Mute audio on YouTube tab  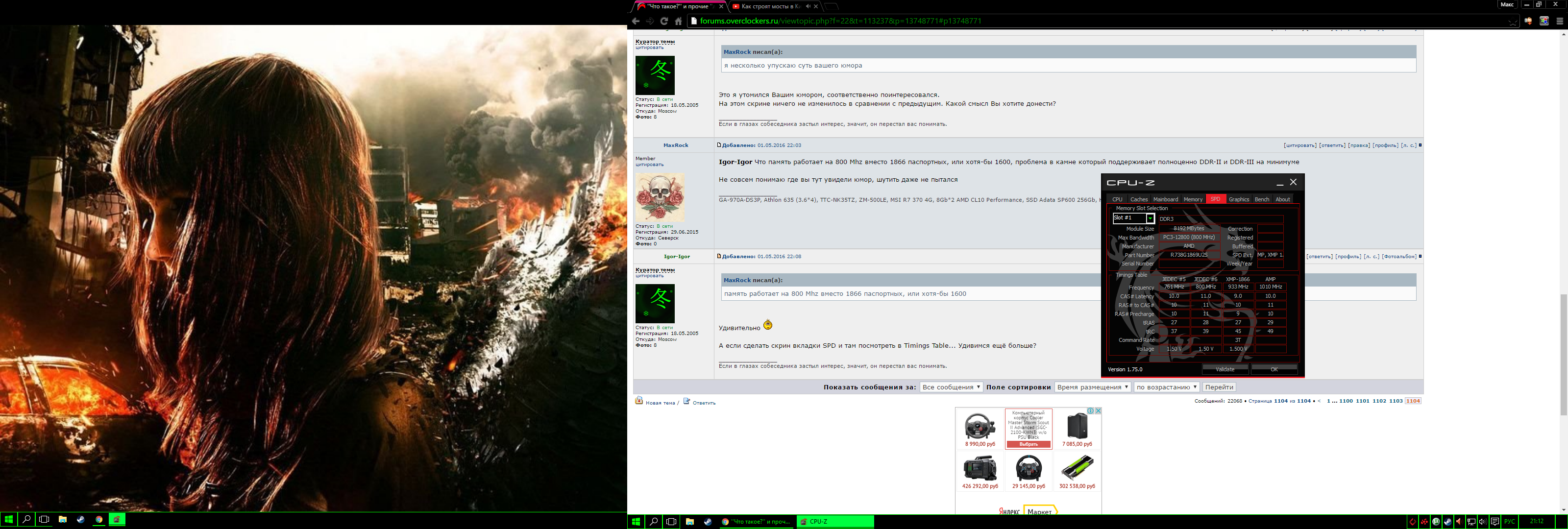(808, 7)
